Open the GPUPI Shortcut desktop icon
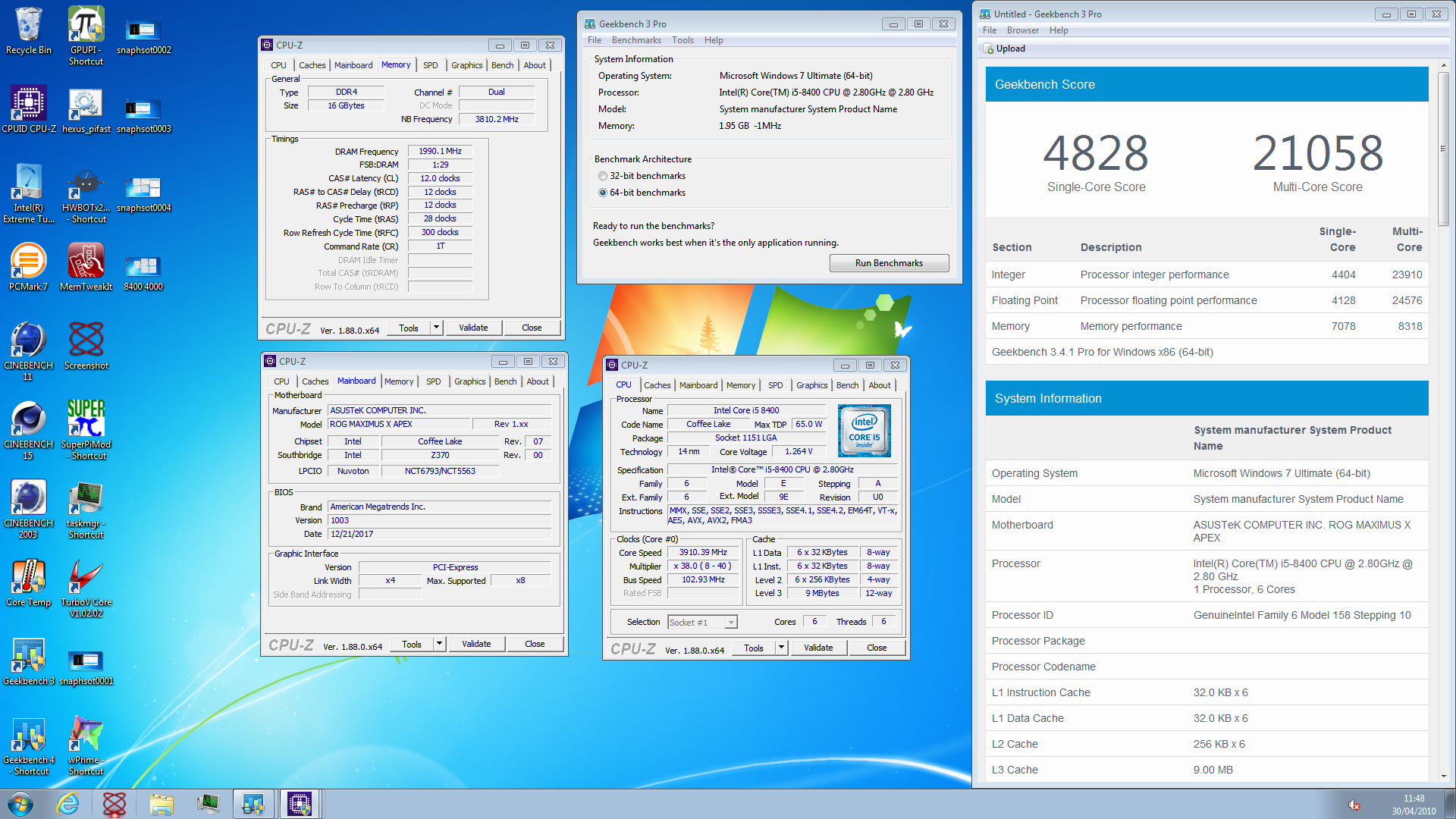The height and width of the screenshot is (819, 1456). point(86,36)
